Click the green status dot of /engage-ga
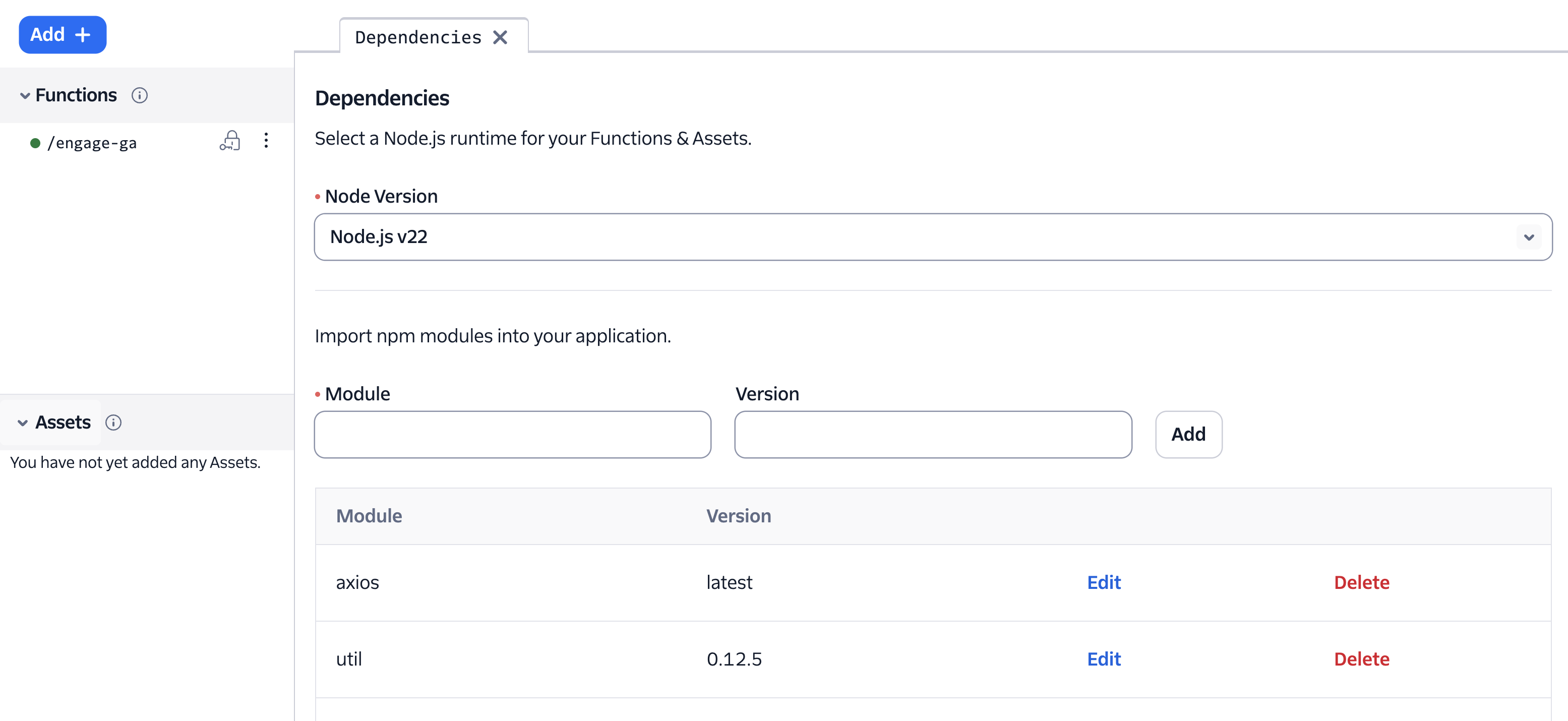This screenshot has height=721, width=1568. [x=35, y=143]
